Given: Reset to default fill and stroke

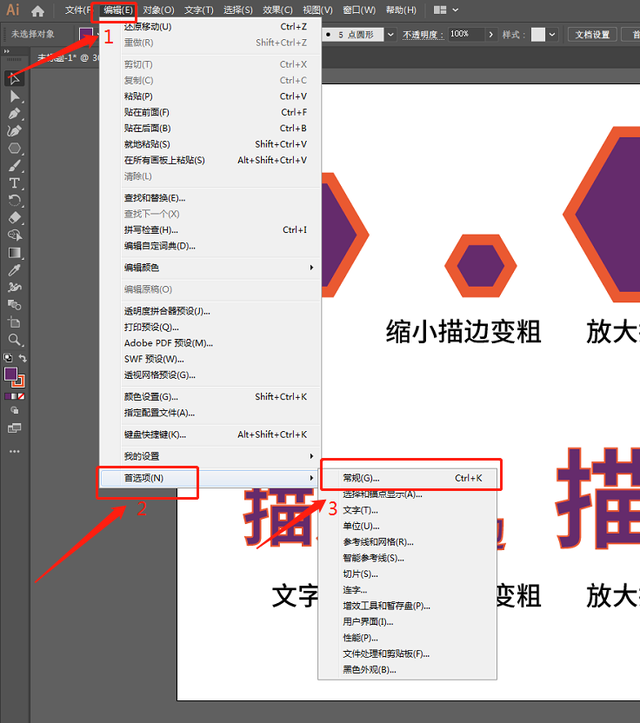Looking at the screenshot, I should (8, 358).
